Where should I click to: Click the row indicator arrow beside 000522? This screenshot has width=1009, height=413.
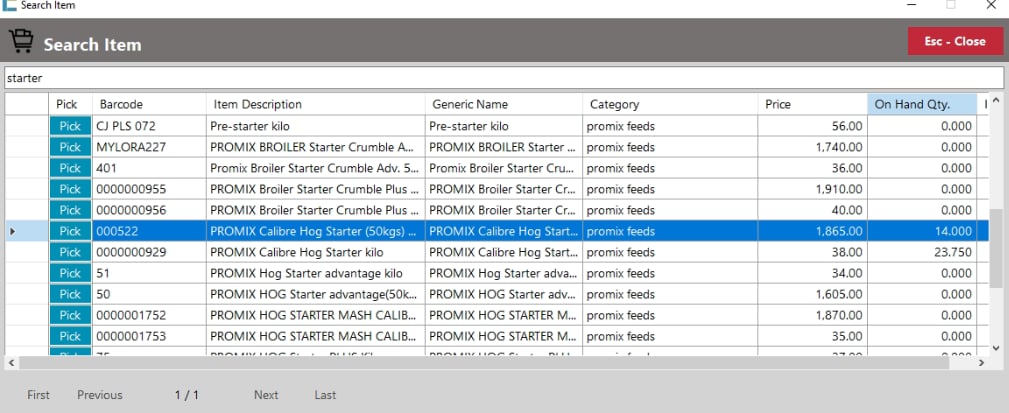[x=12, y=231]
